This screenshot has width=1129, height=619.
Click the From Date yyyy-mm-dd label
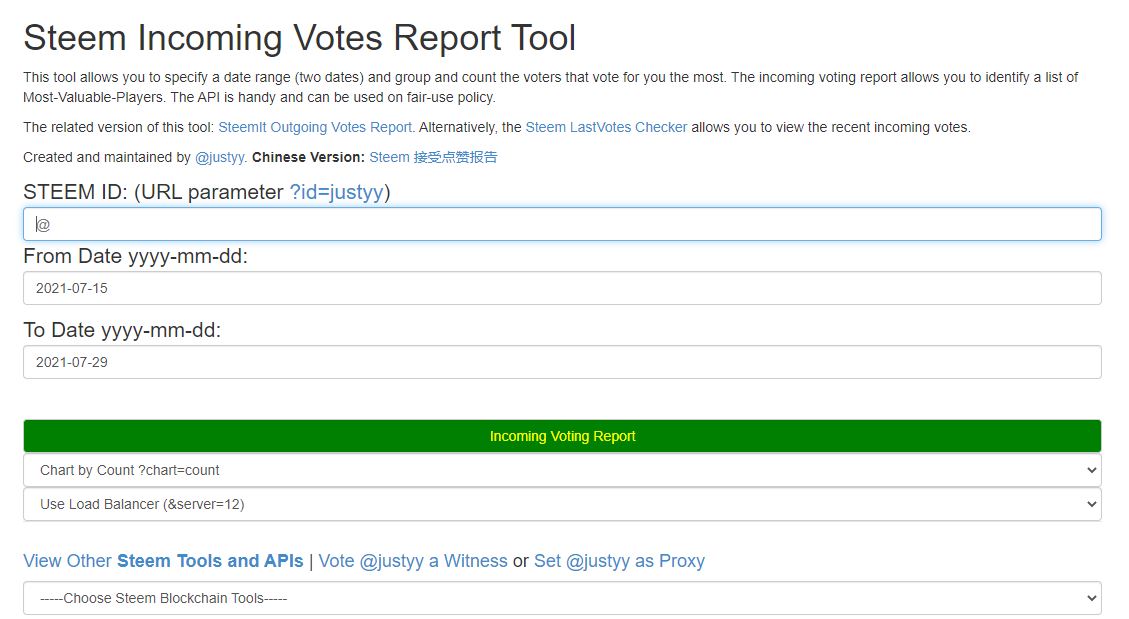(135, 256)
